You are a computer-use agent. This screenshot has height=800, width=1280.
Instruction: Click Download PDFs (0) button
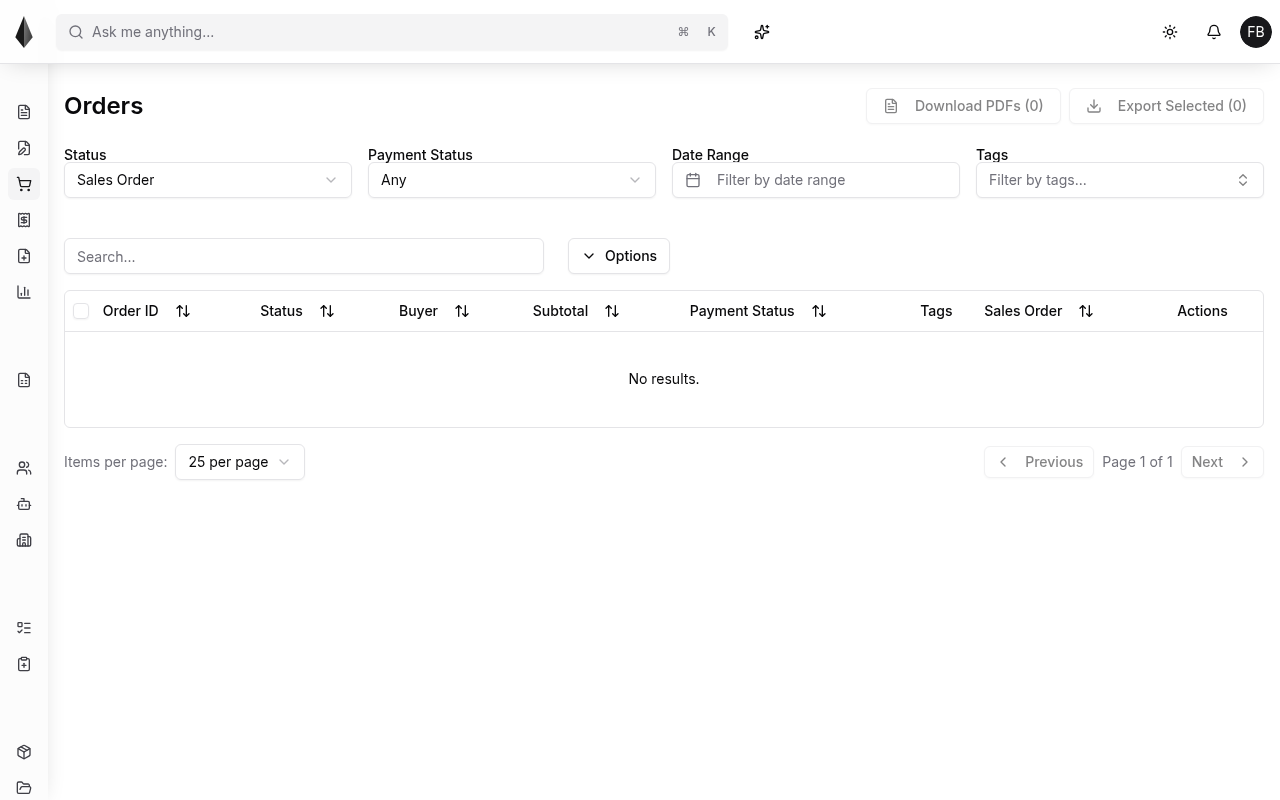click(963, 106)
